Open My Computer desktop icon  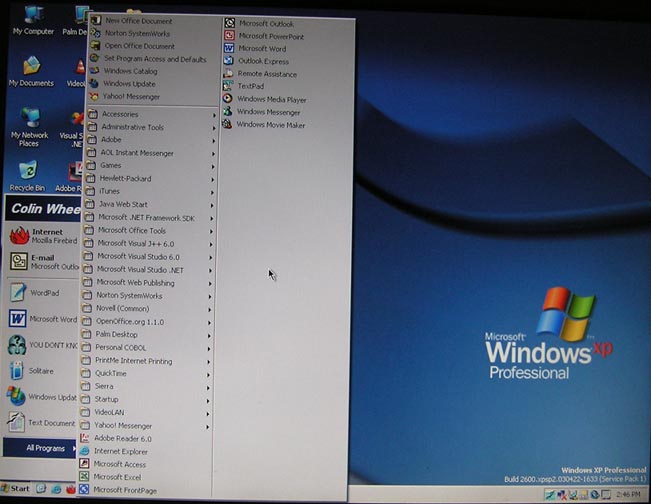[33, 21]
